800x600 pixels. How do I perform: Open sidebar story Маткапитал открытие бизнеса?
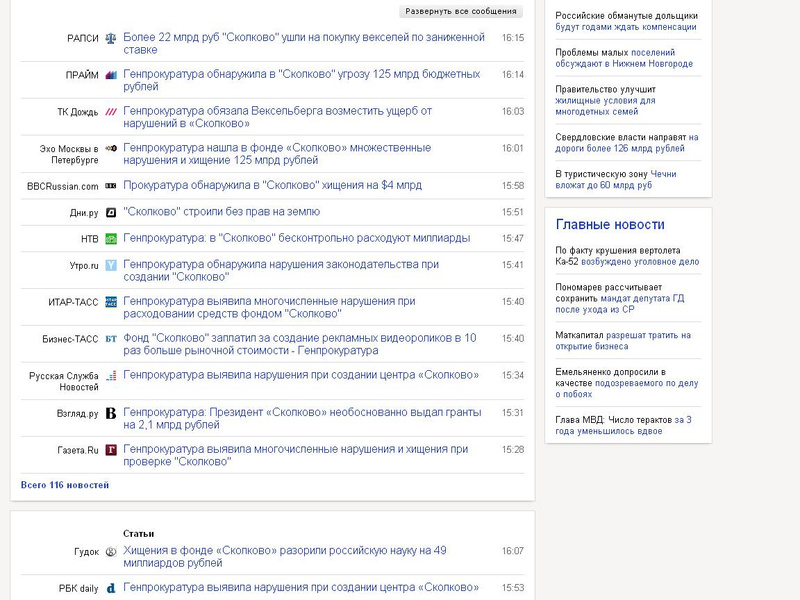(x=623, y=341)
